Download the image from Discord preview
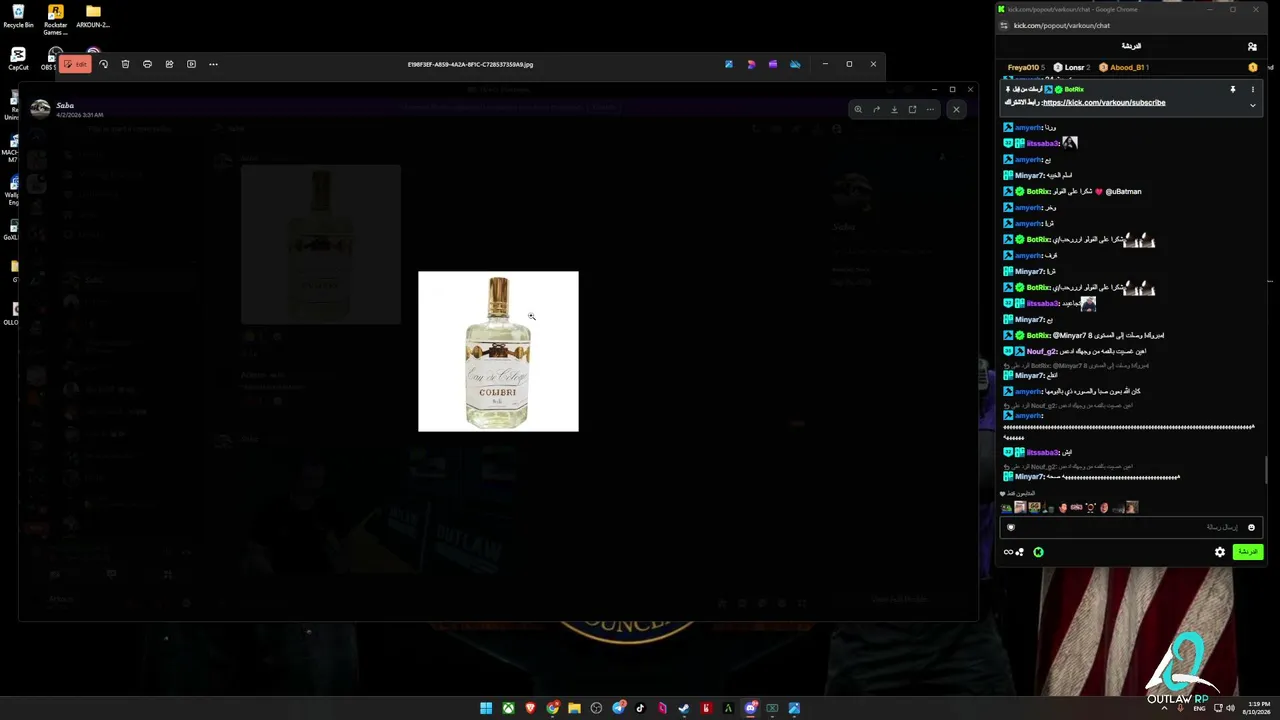This screenshot has width=1280, height=720. click(894, 109)
